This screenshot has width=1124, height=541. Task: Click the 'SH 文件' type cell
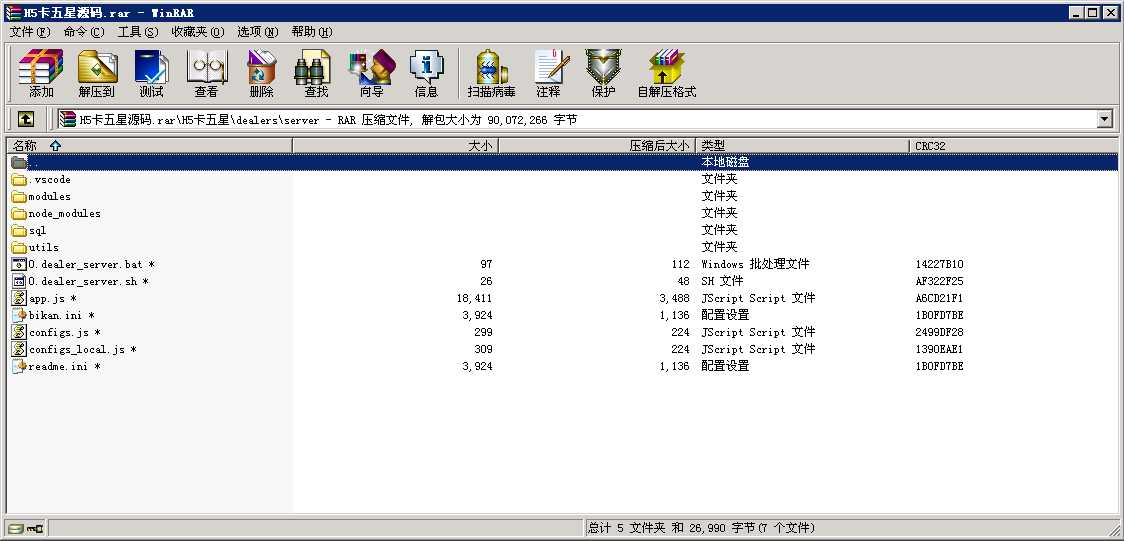722,282
